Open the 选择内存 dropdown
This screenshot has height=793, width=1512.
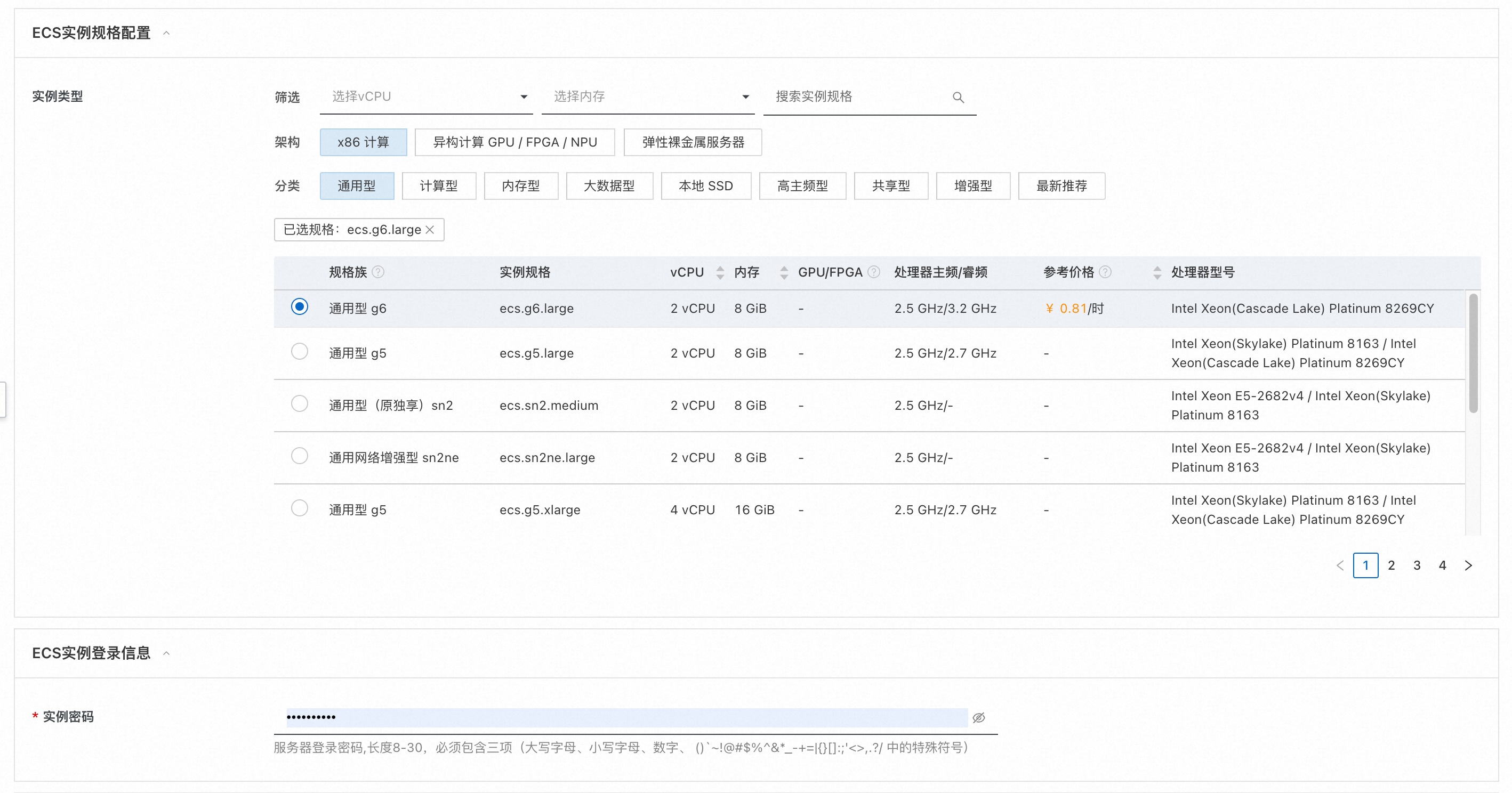(x=648, y=97)
